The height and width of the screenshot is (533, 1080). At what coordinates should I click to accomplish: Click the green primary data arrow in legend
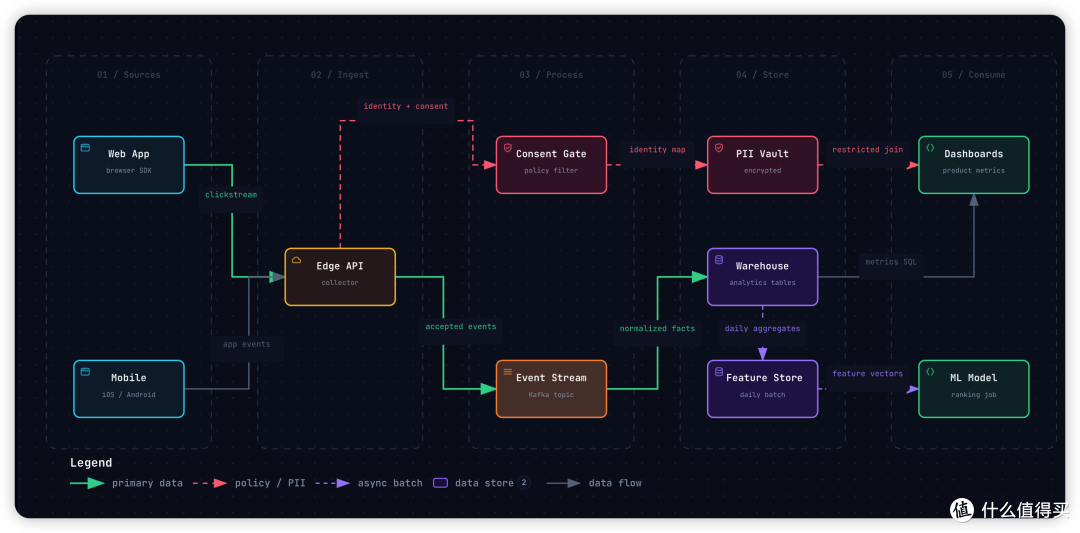click(87, 483)
